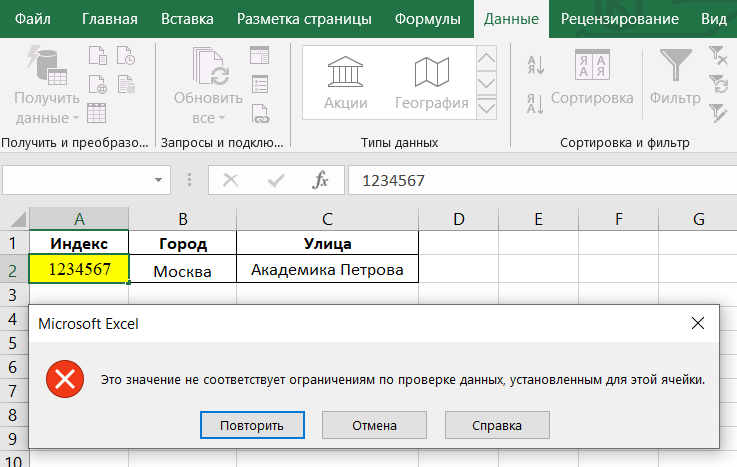Sort ascending A to Я
This screenshot has width=737, height=467.
535,65
